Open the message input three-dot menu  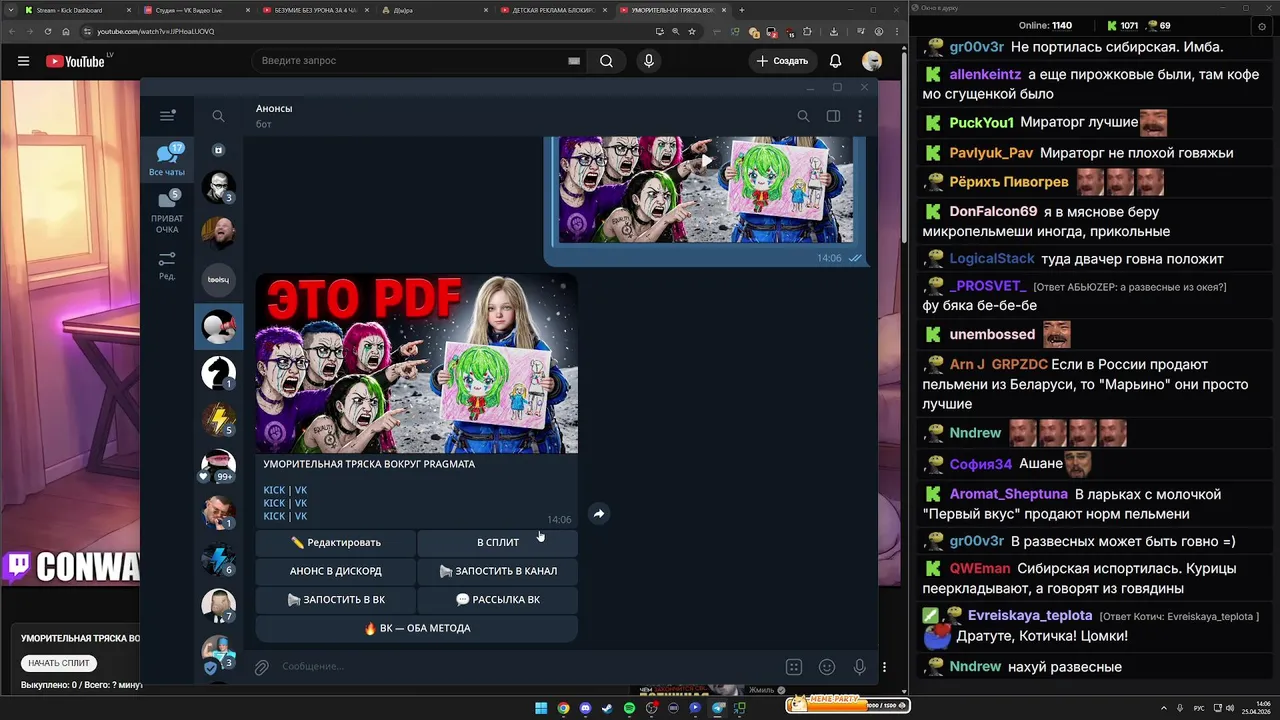tap(884, 667)
